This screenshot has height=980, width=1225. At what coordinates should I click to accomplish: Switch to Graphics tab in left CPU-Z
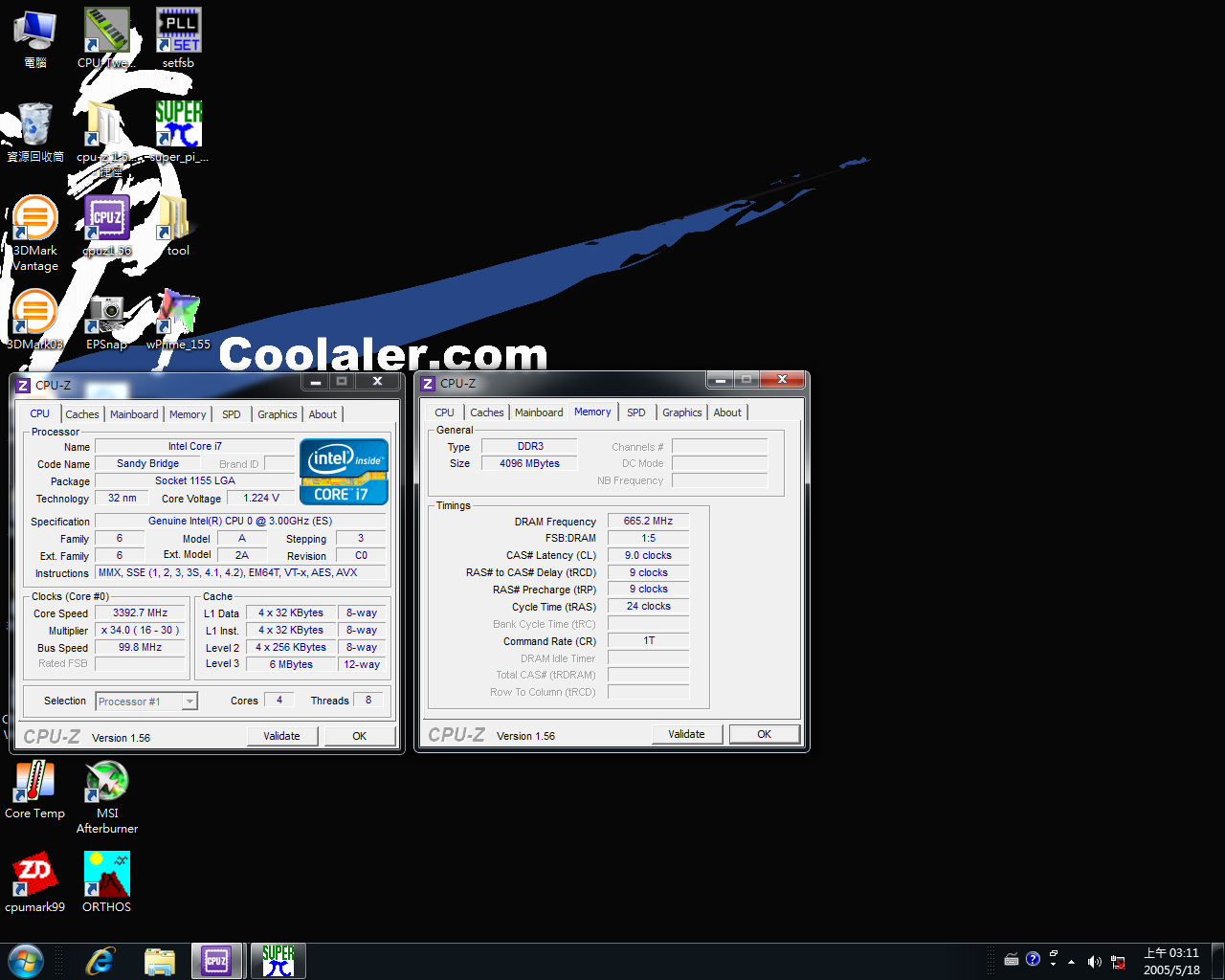pos(277,414)
